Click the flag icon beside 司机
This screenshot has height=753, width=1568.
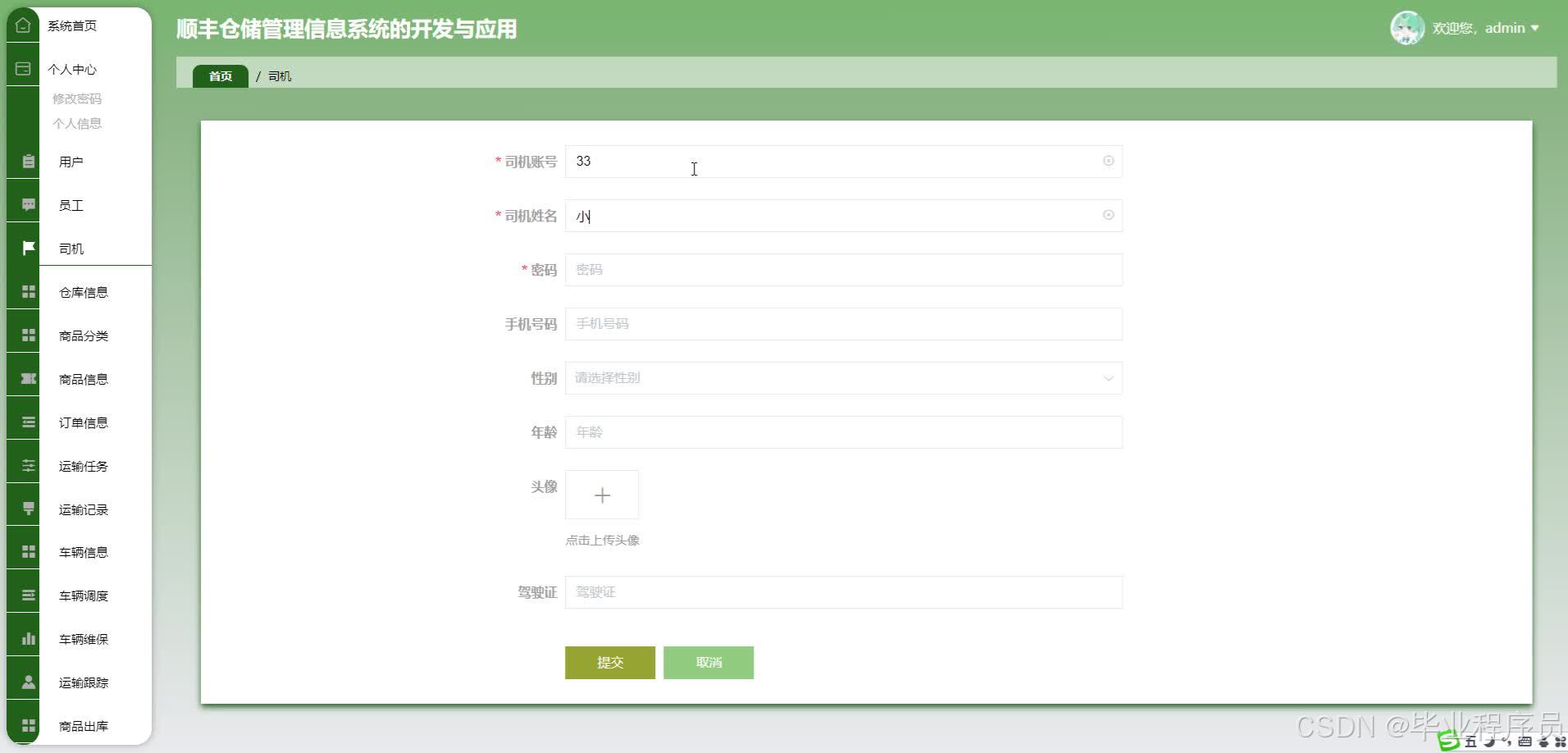(x=29, y=248)
